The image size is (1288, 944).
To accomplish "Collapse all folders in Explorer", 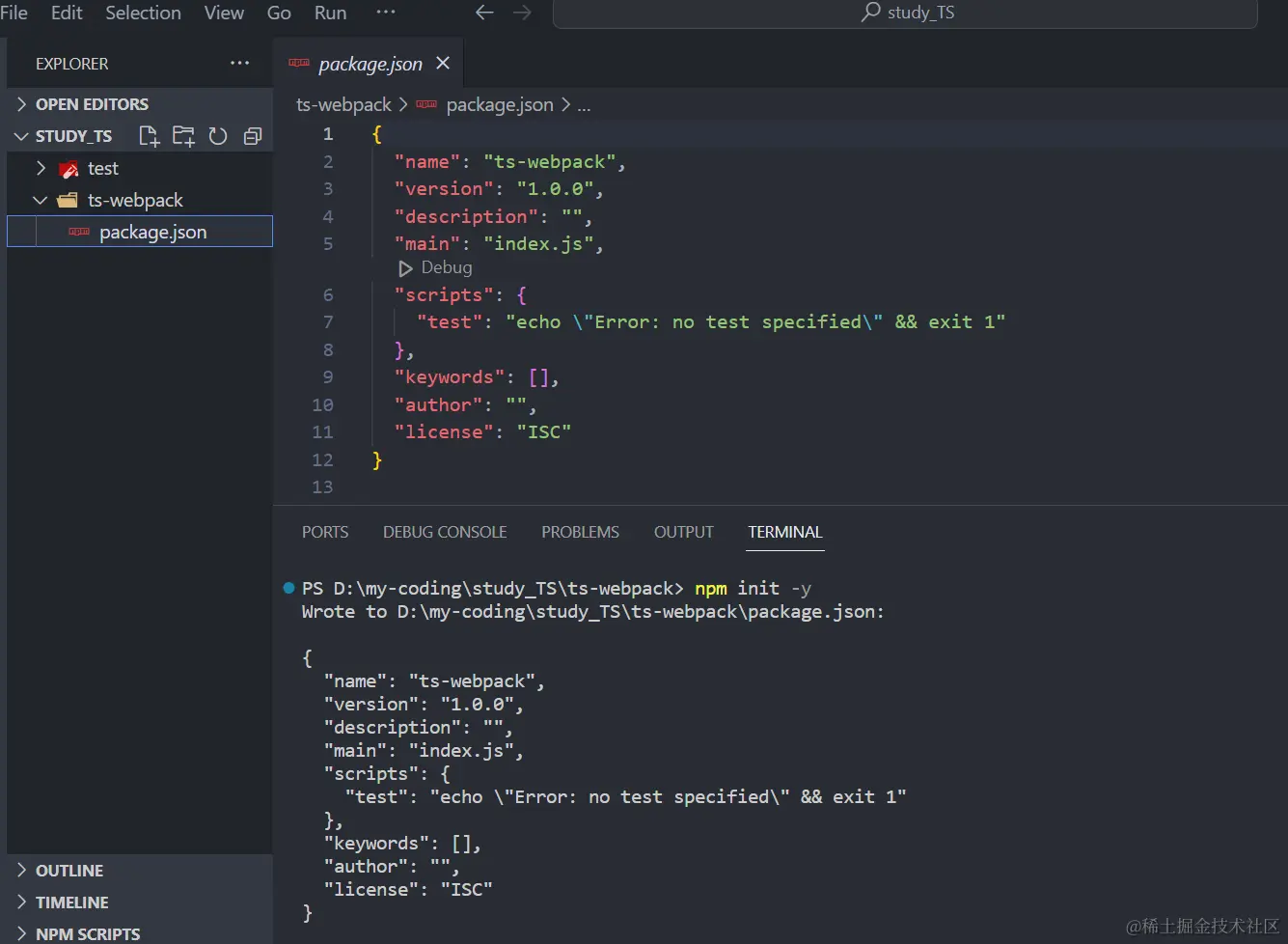I will click(253, 136).
